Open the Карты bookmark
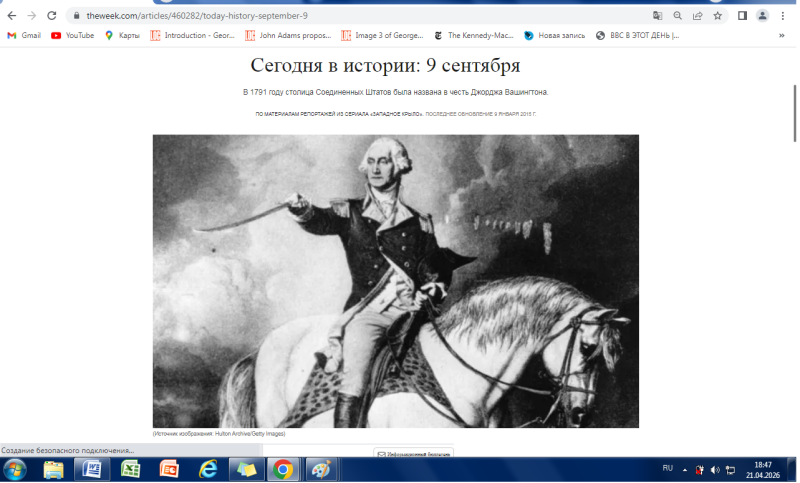This screenshot has height=483, width=800. coord(122,35)
